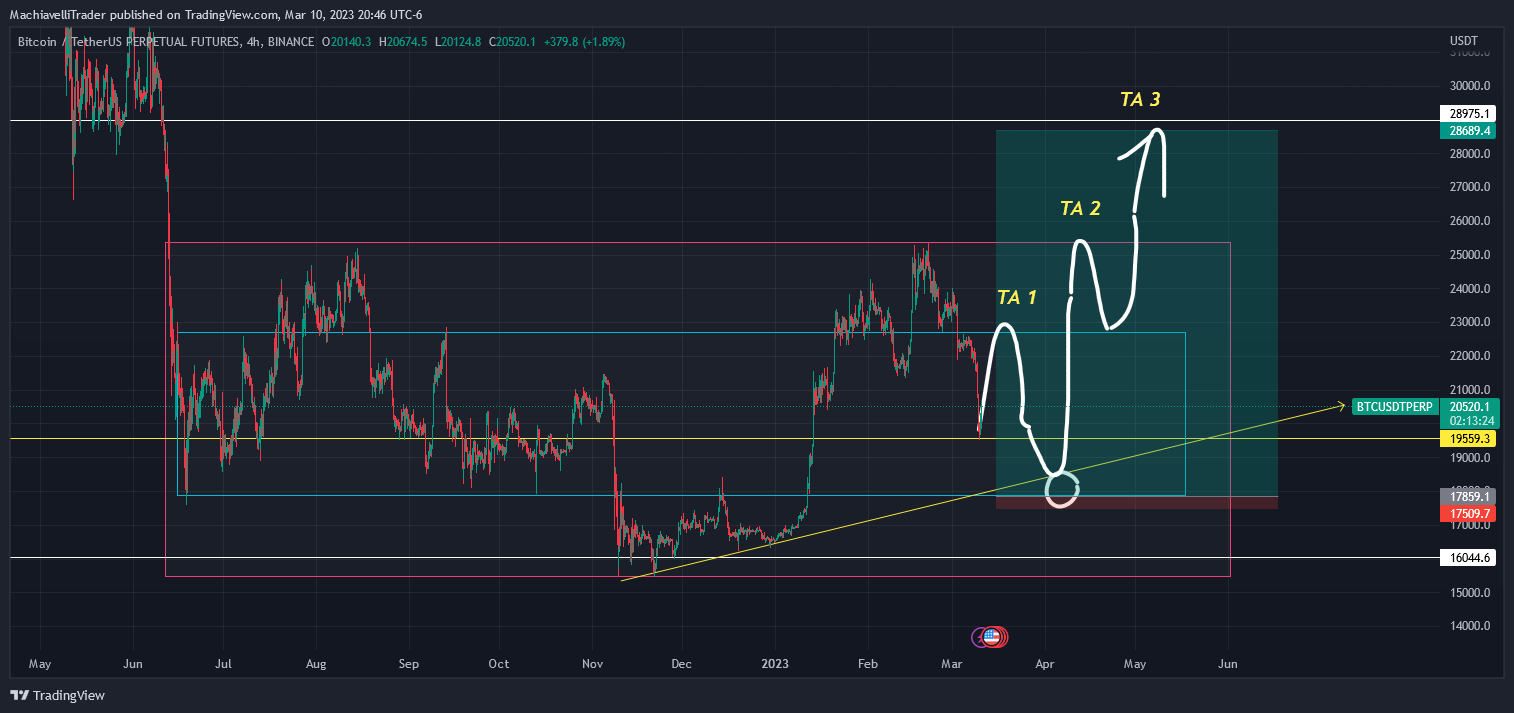Image resolution: width=1514 pixels, height=713 pixels.
Task: Click the high value H20674.5
Action: coord(404,42)
